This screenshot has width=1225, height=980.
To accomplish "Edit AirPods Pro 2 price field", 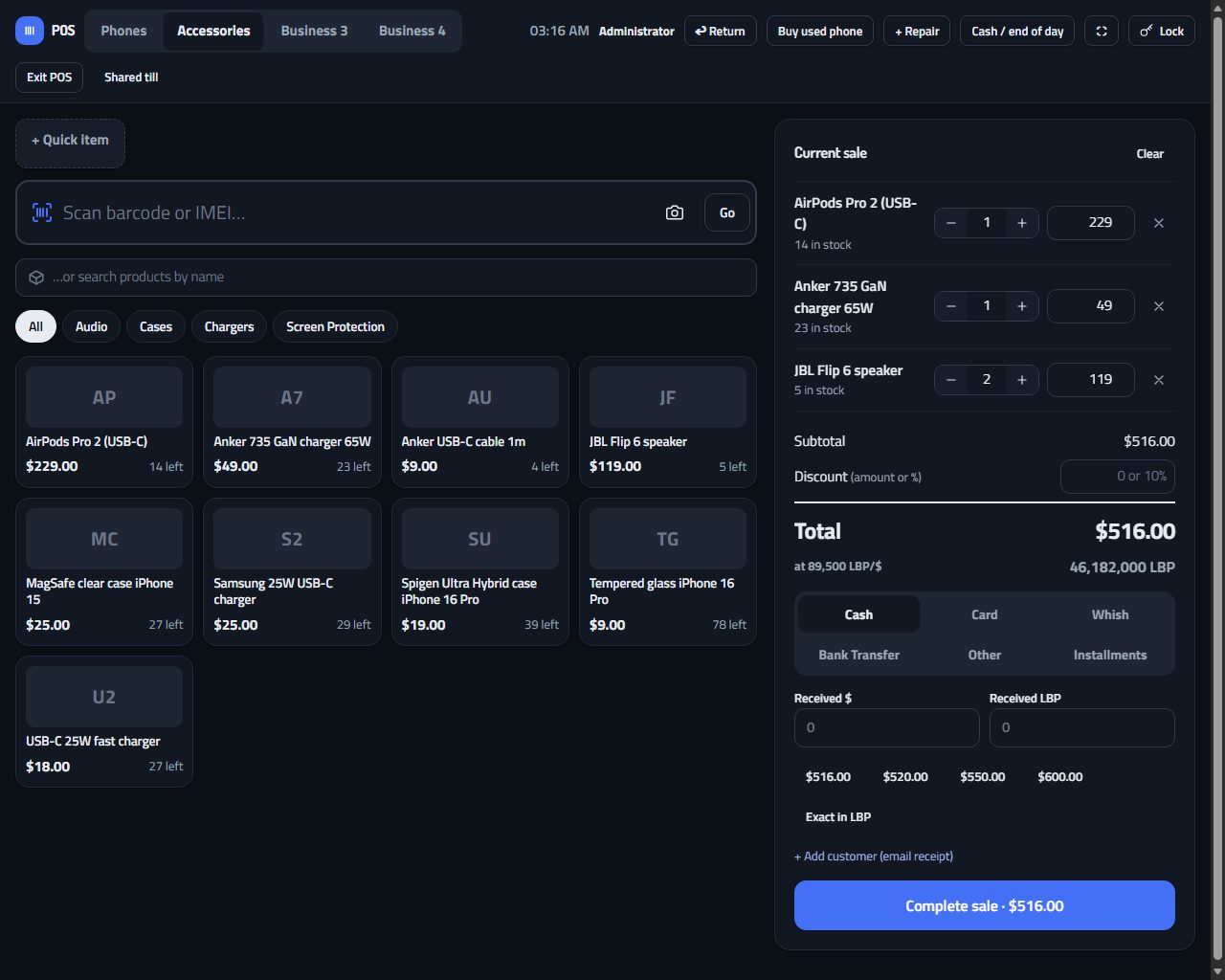I will (x=1091, y=222).
